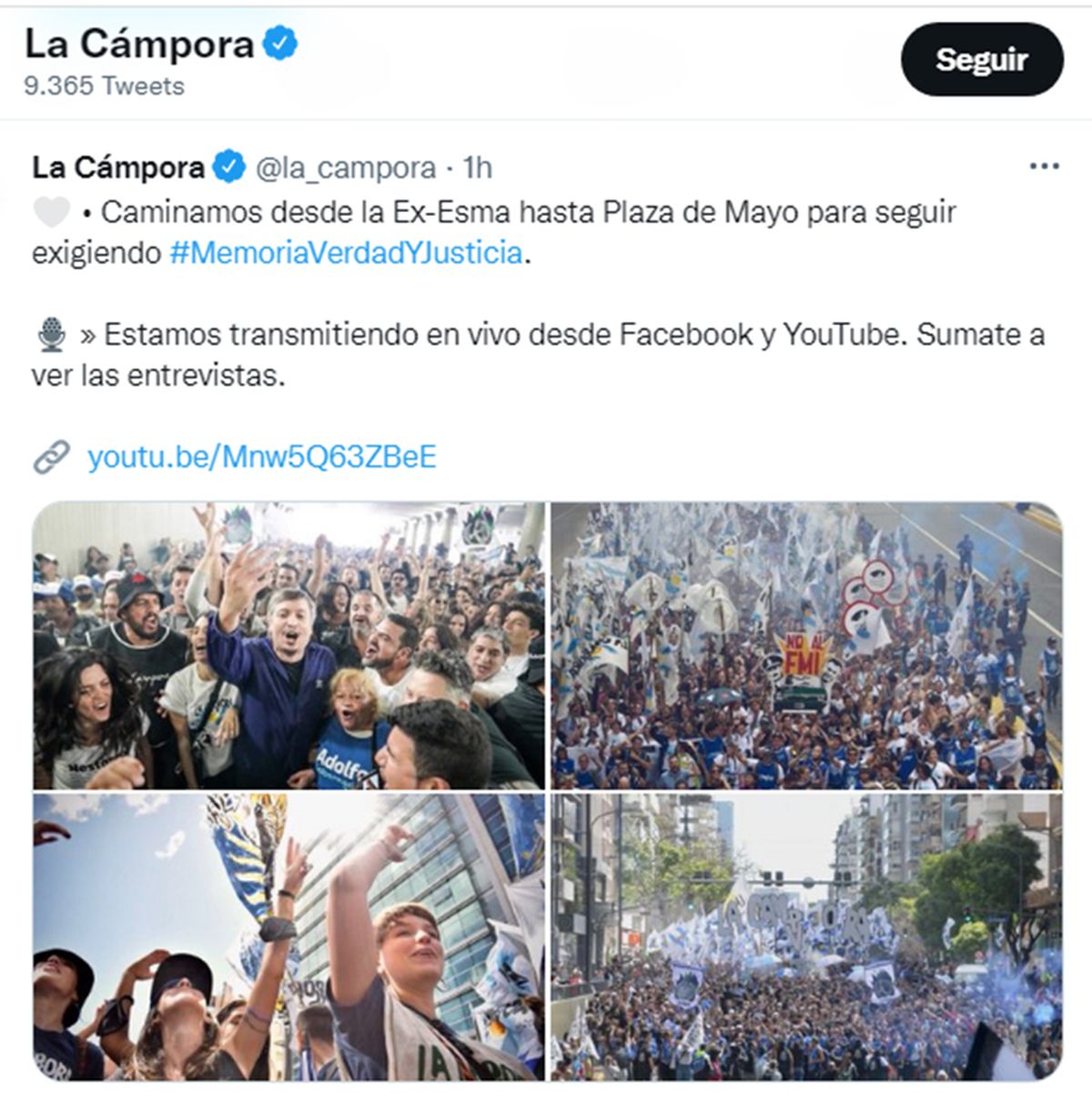Click the Seguir follow button
This screenshot has width=1092, height=1107.
coord(982,59)
